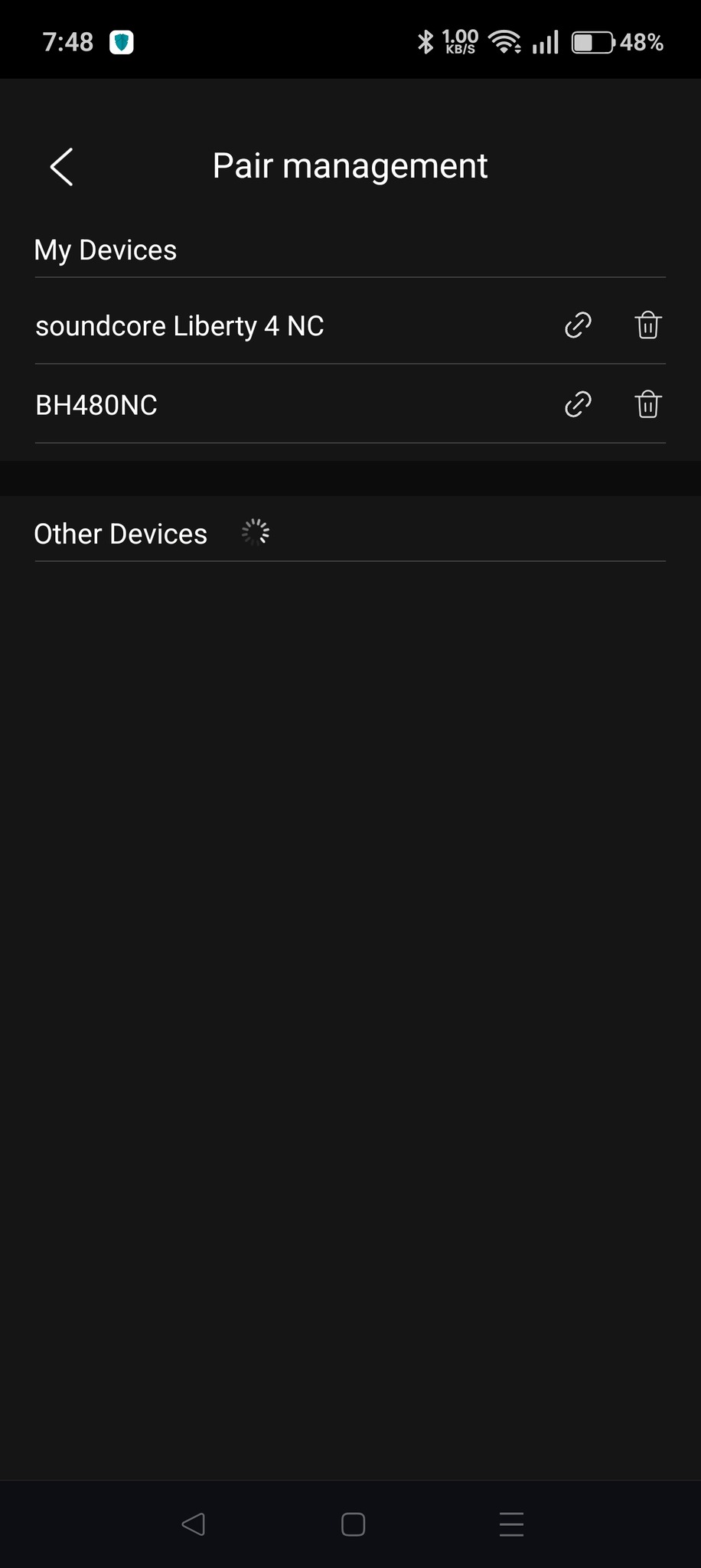Image resolution: width=701 pixels, height=1568 pixels.
Task: Tap the Android back navigation button
Action: [x=193, y=1524]
